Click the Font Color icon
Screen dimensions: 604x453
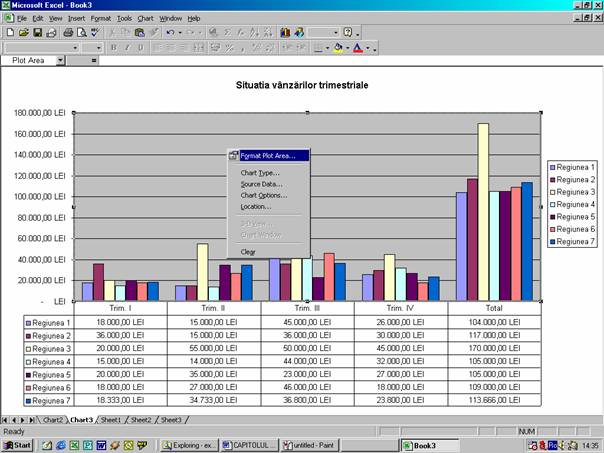pos(357,47)
